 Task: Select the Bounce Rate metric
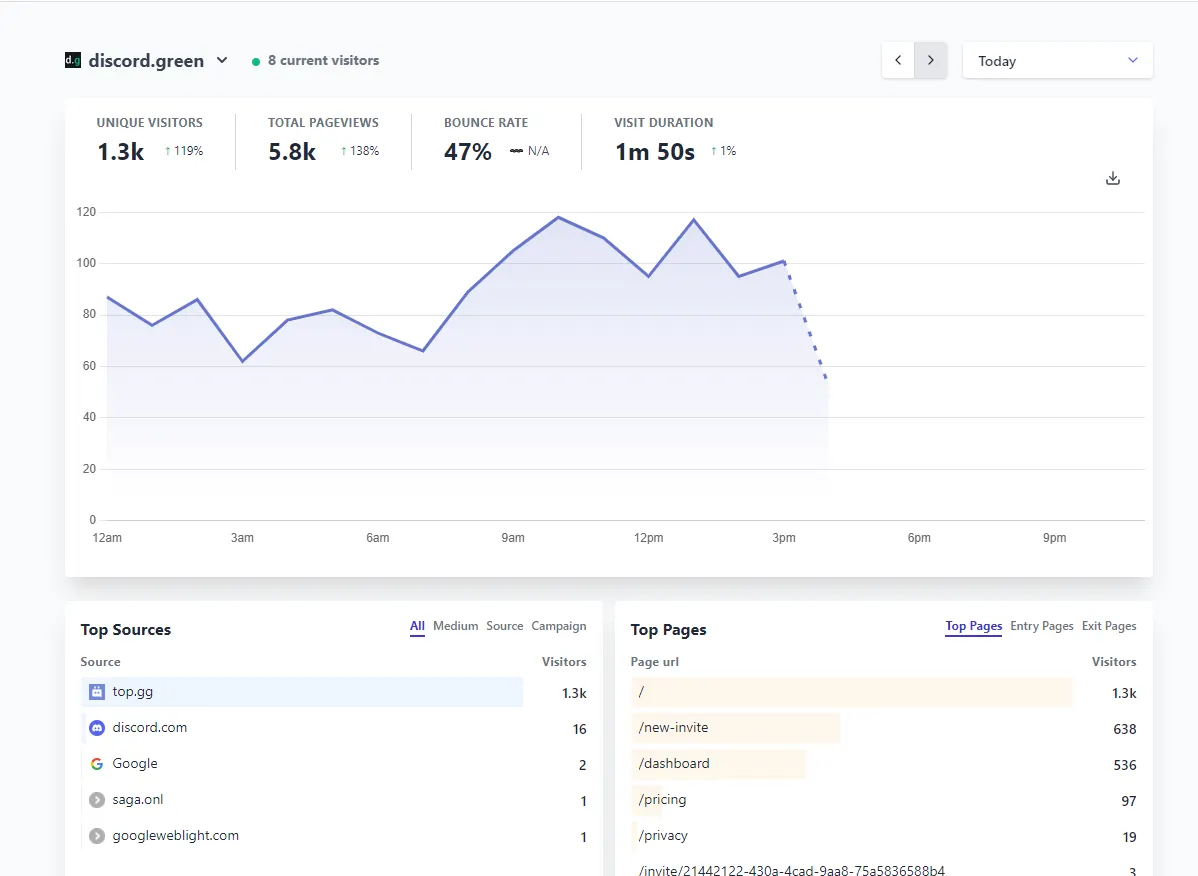point(497,141)
